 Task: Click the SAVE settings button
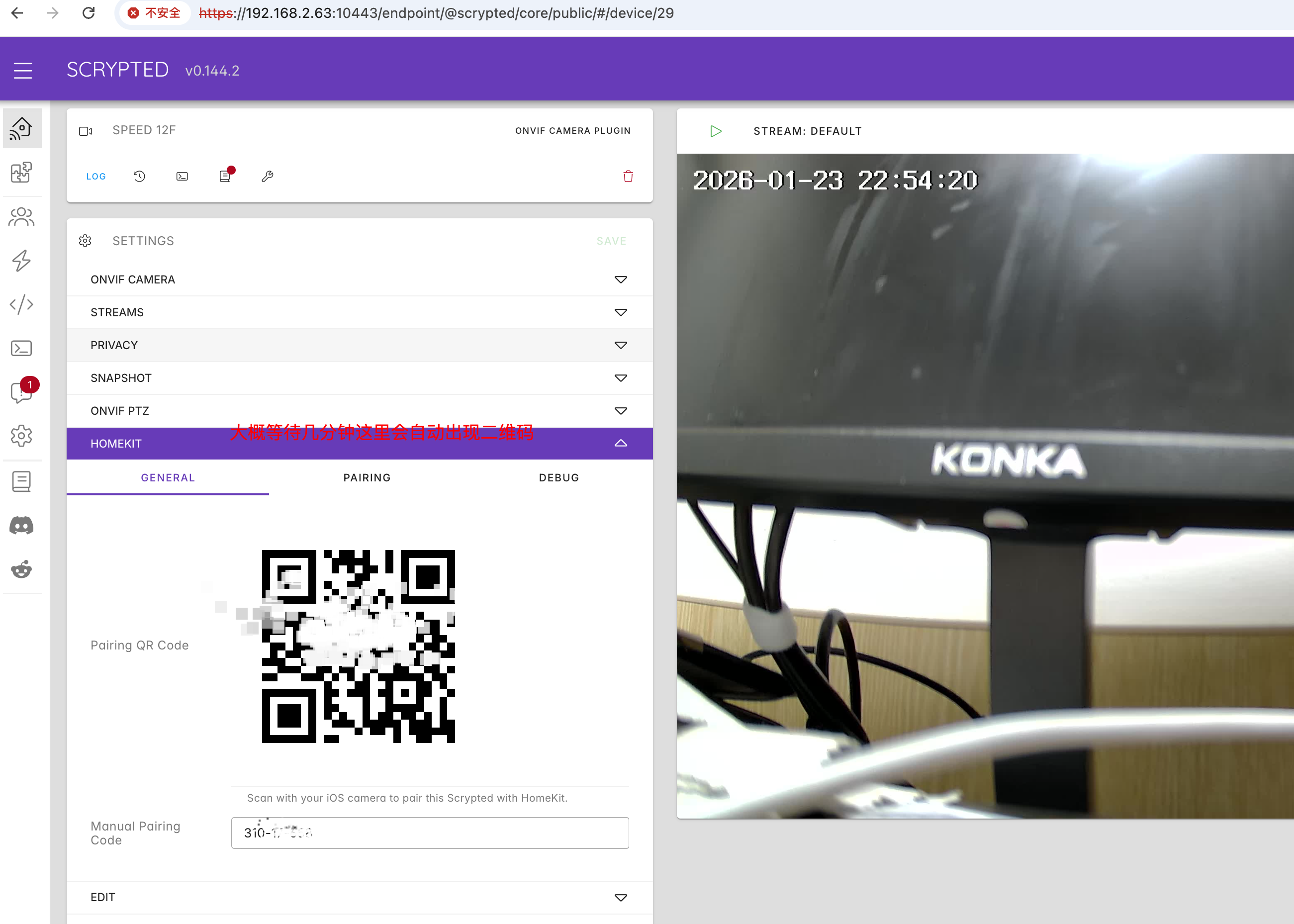(x=611, y=241)
